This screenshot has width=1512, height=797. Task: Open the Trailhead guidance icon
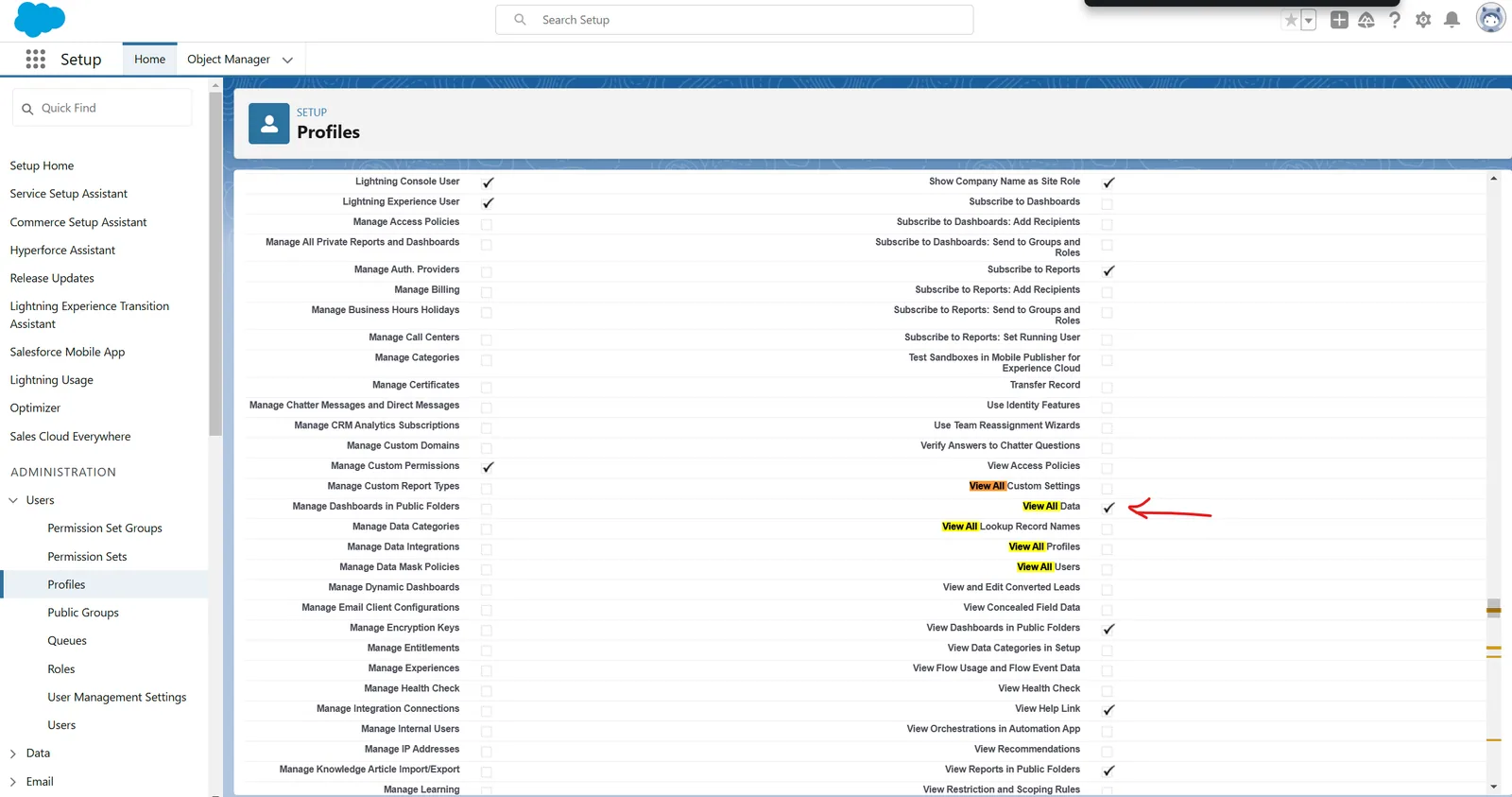pos(1366,20)
